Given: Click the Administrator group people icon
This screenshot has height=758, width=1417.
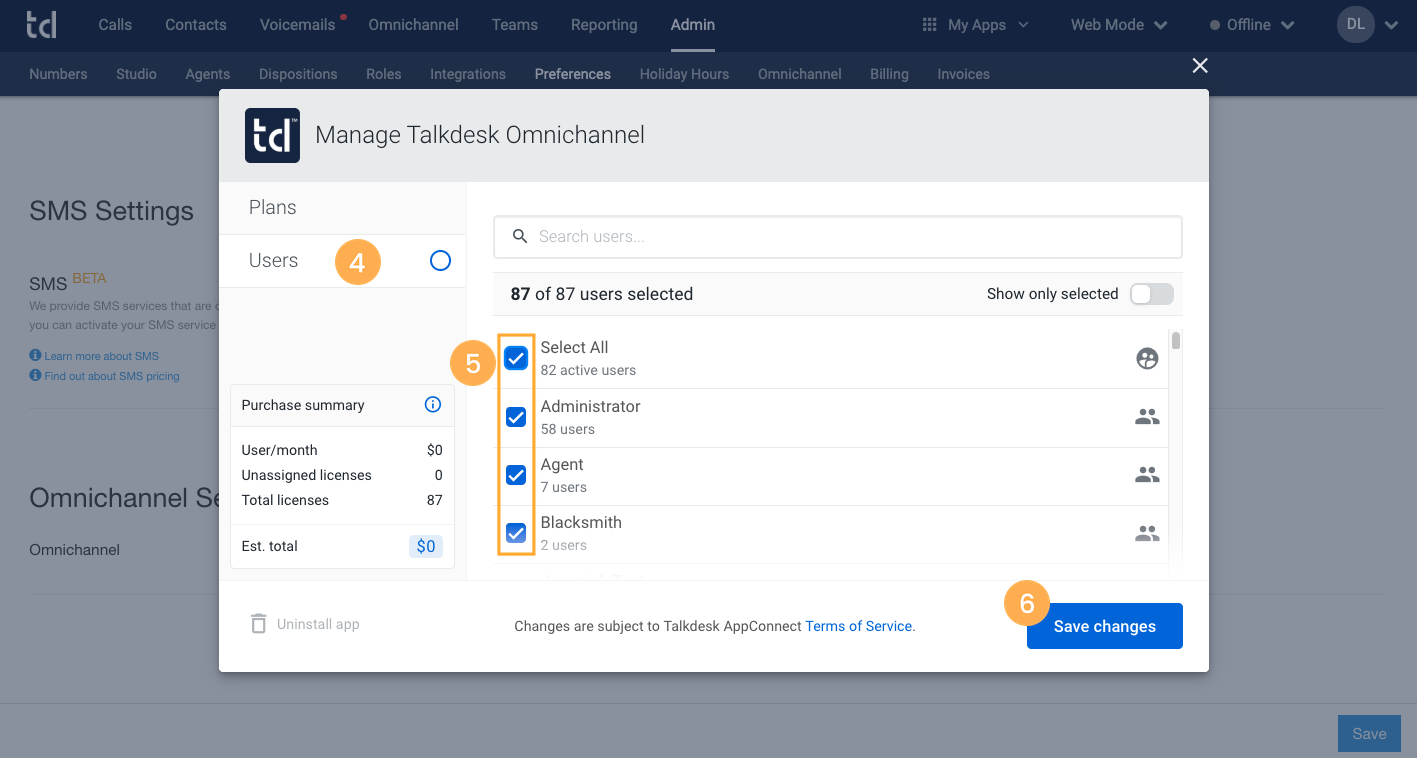Looking at the screenshot, I should [x=1147, y=417].
